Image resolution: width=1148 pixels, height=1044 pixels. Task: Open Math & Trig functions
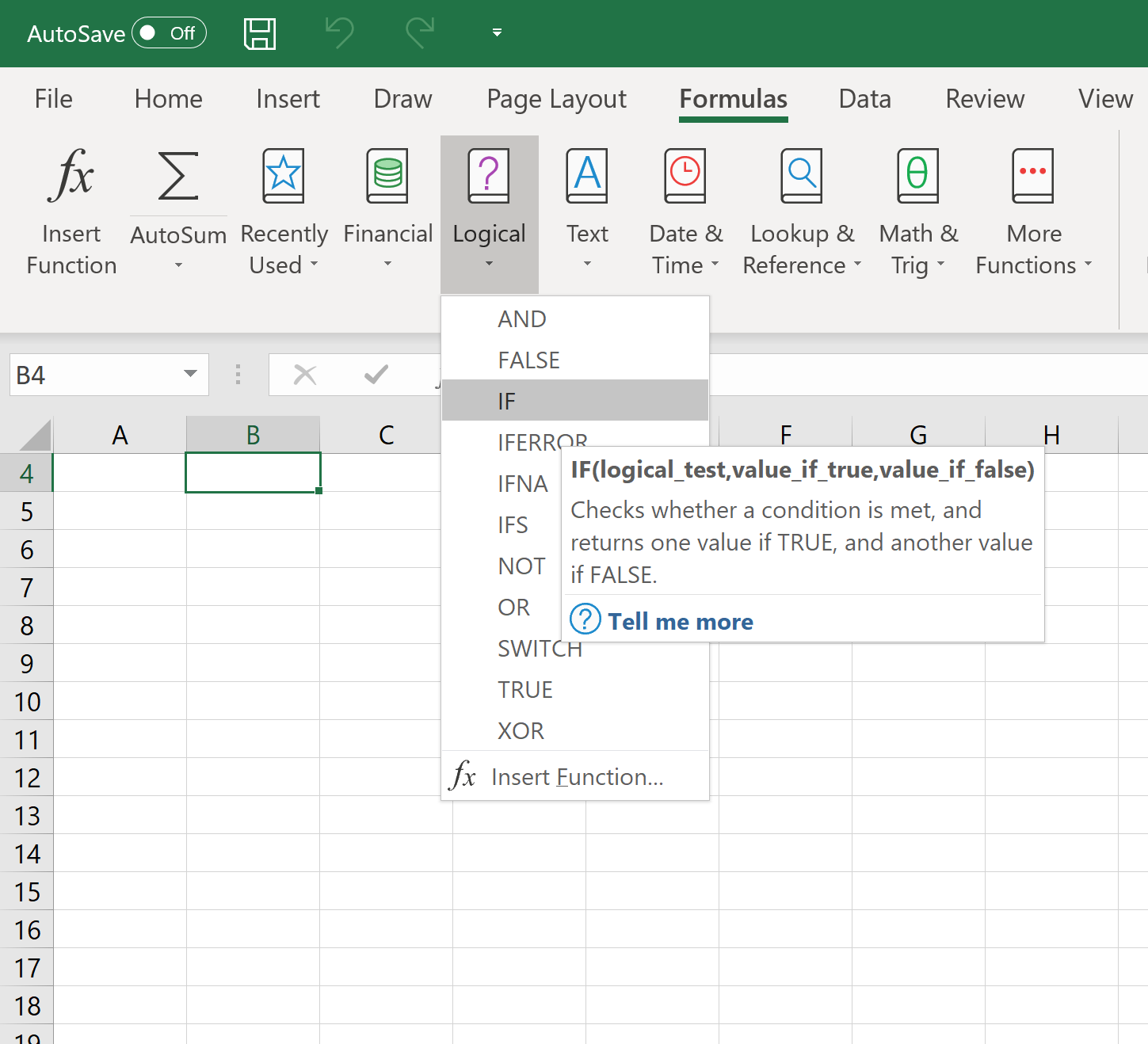pyautogui.click(x=918, y=210)
